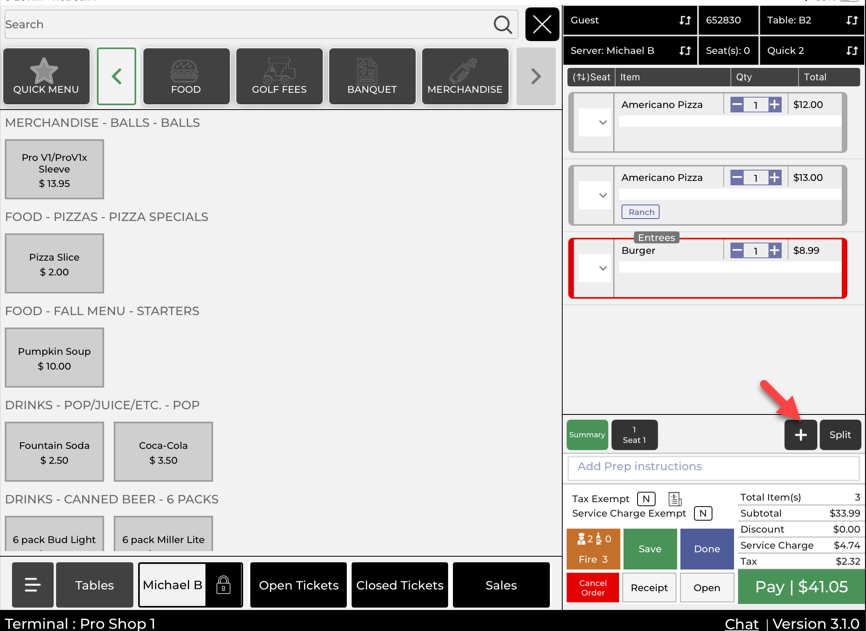Go to the Closed Tickets tab
Viewport: 866px width, 631px height.
[400, 586]
